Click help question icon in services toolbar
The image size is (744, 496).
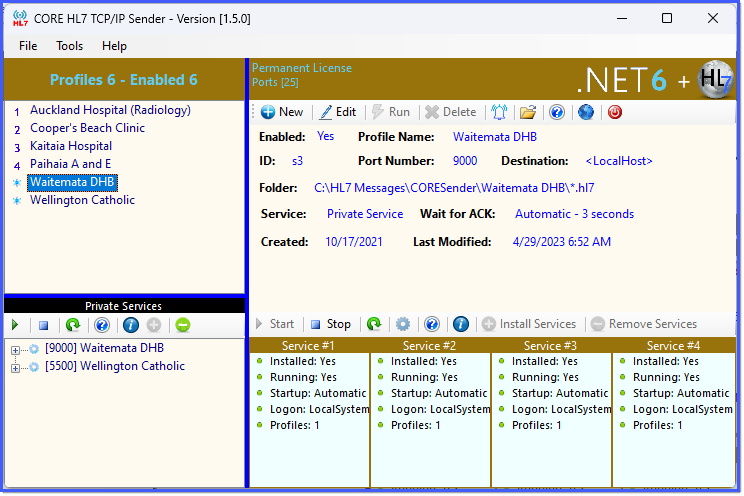point(432,325)
